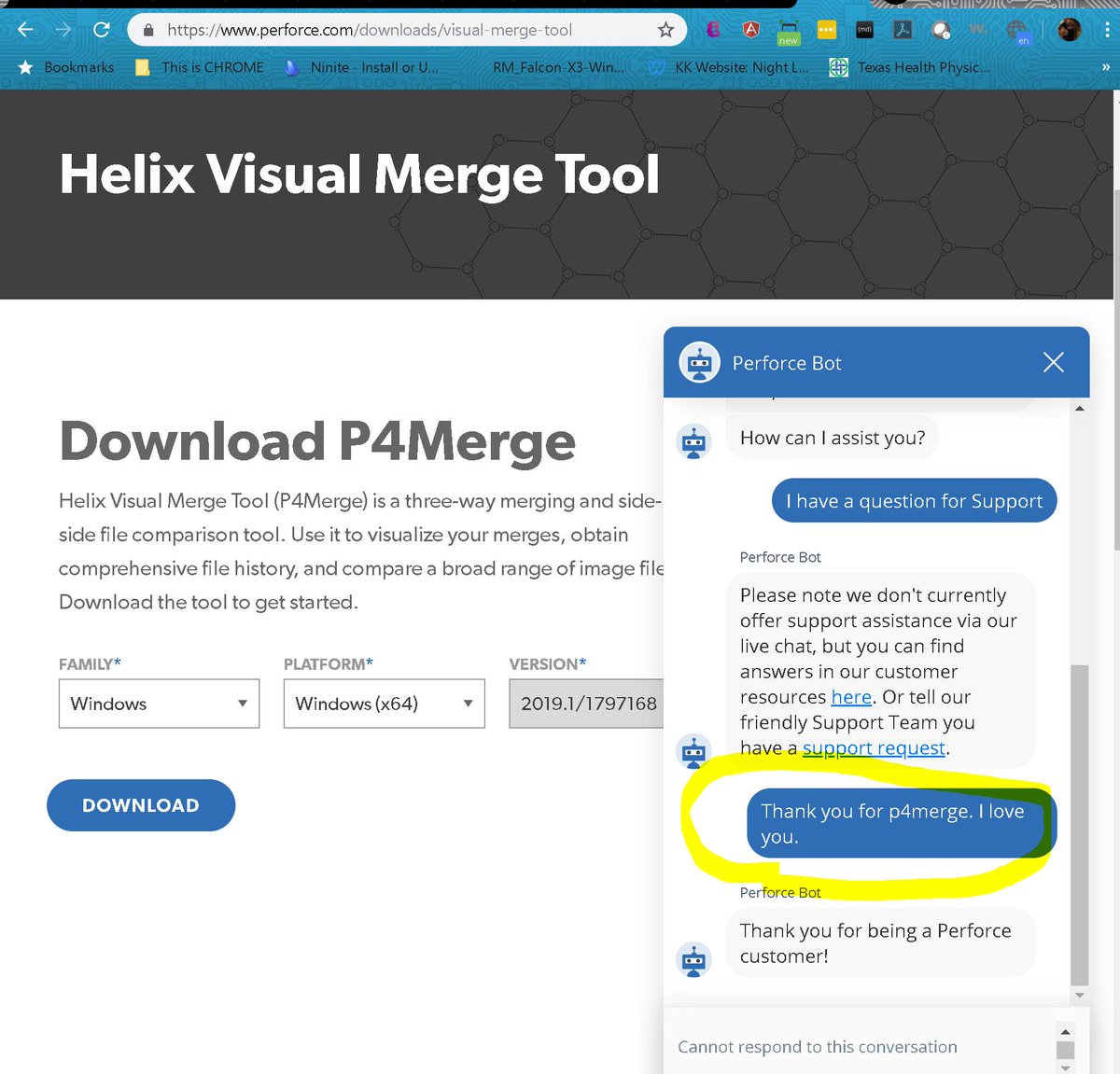Go back to the previous page

pos(25,30)
